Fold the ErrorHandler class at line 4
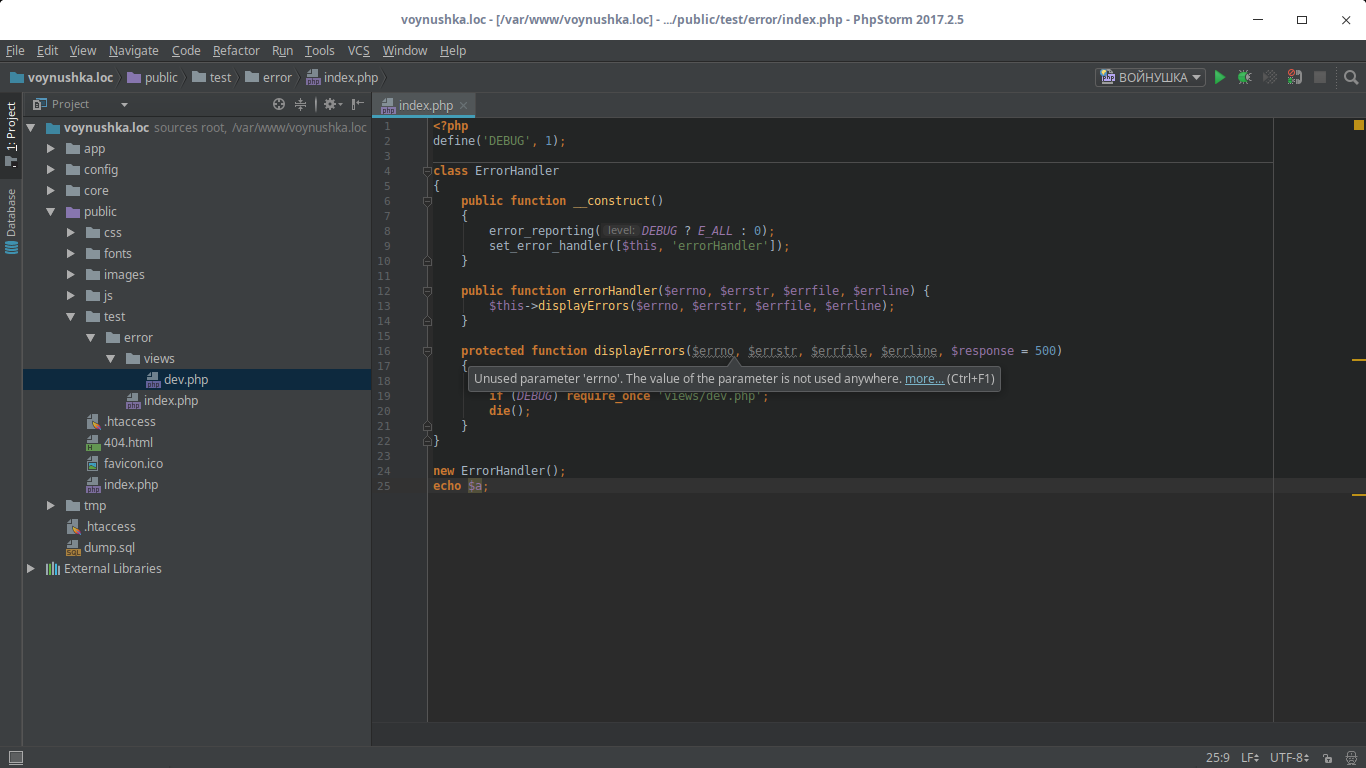The width and height of the screenshot is (1366, 768). [427, 171]
